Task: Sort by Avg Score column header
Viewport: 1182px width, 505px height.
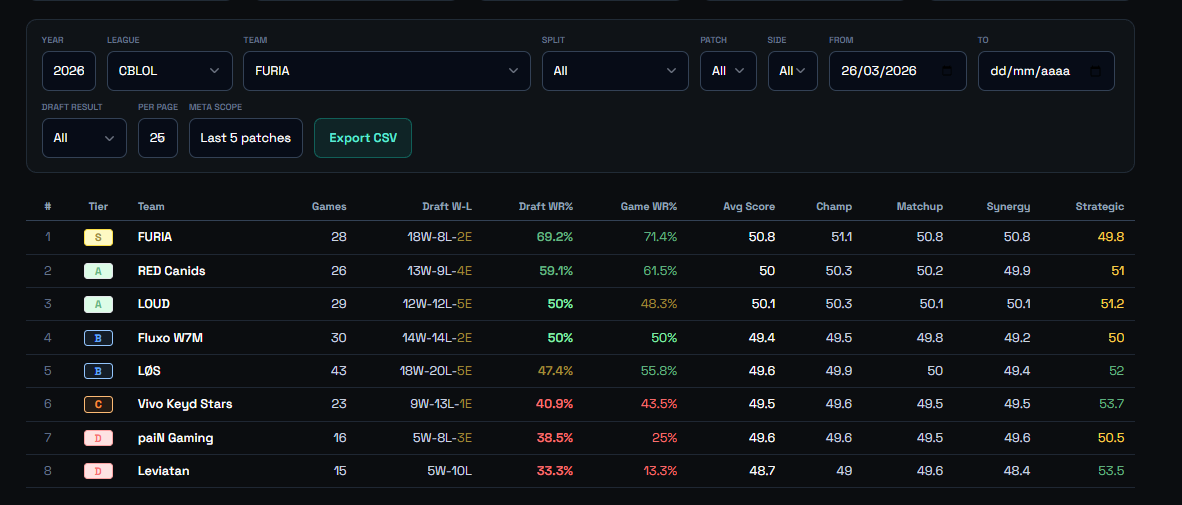Action: [x=749, y=207]
